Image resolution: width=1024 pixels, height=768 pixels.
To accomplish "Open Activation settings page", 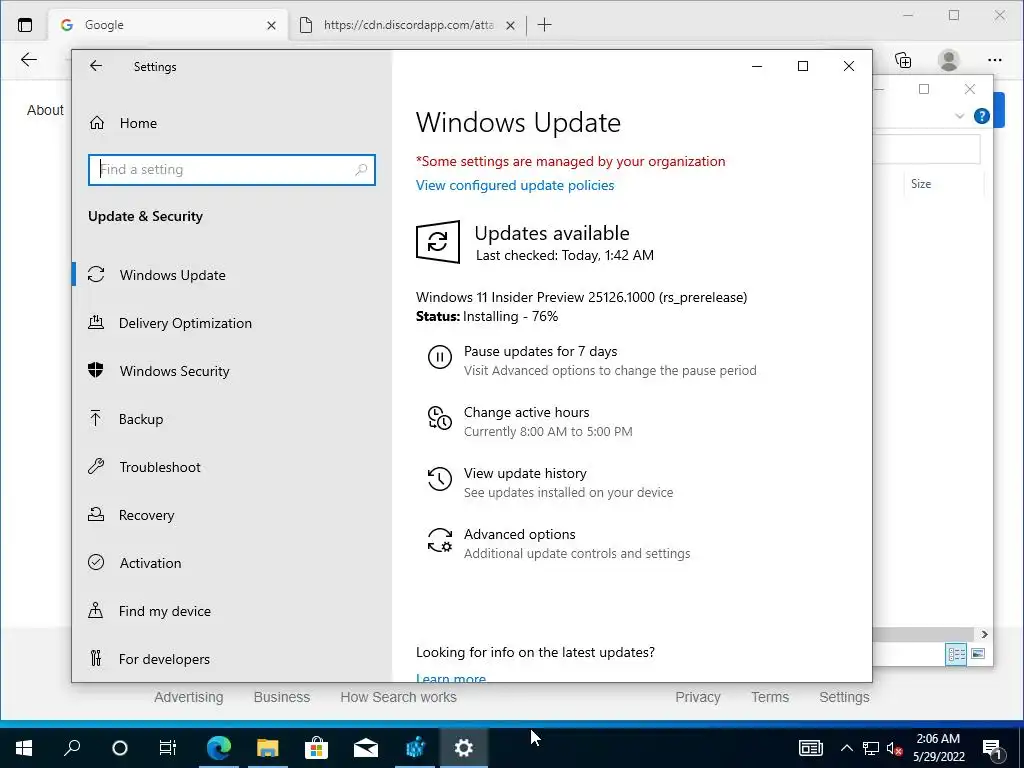I will [x=150, y=563].
